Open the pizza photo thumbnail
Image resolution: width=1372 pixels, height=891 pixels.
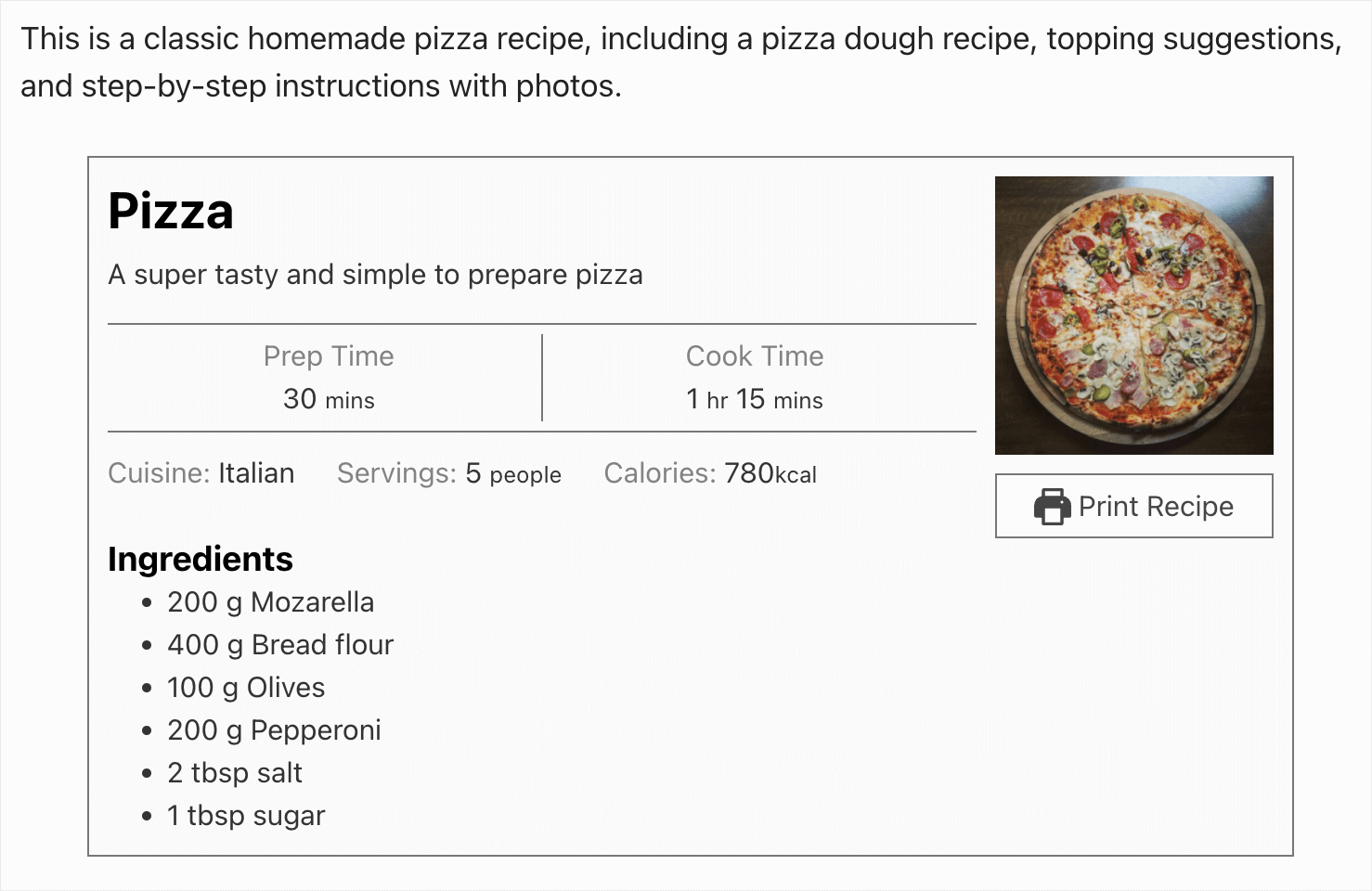[1133, 314]
